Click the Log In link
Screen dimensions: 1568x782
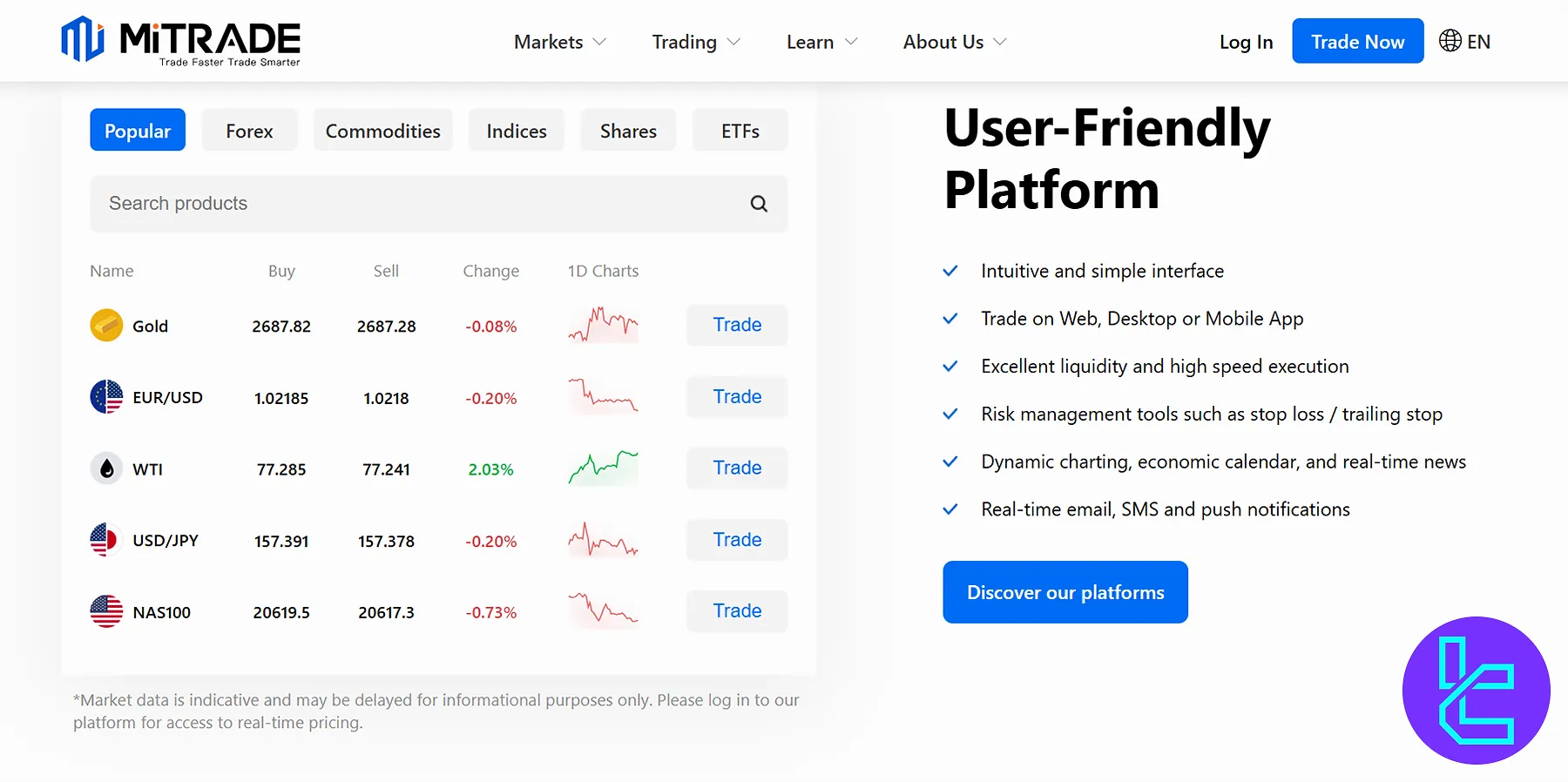point(1246,42)
